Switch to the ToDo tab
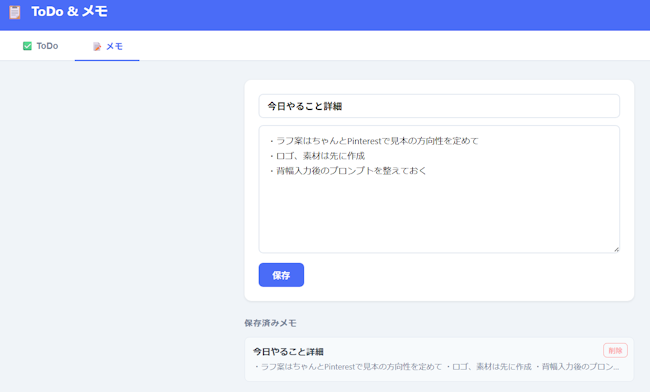 pyautogui.click(x=41, y=46)
